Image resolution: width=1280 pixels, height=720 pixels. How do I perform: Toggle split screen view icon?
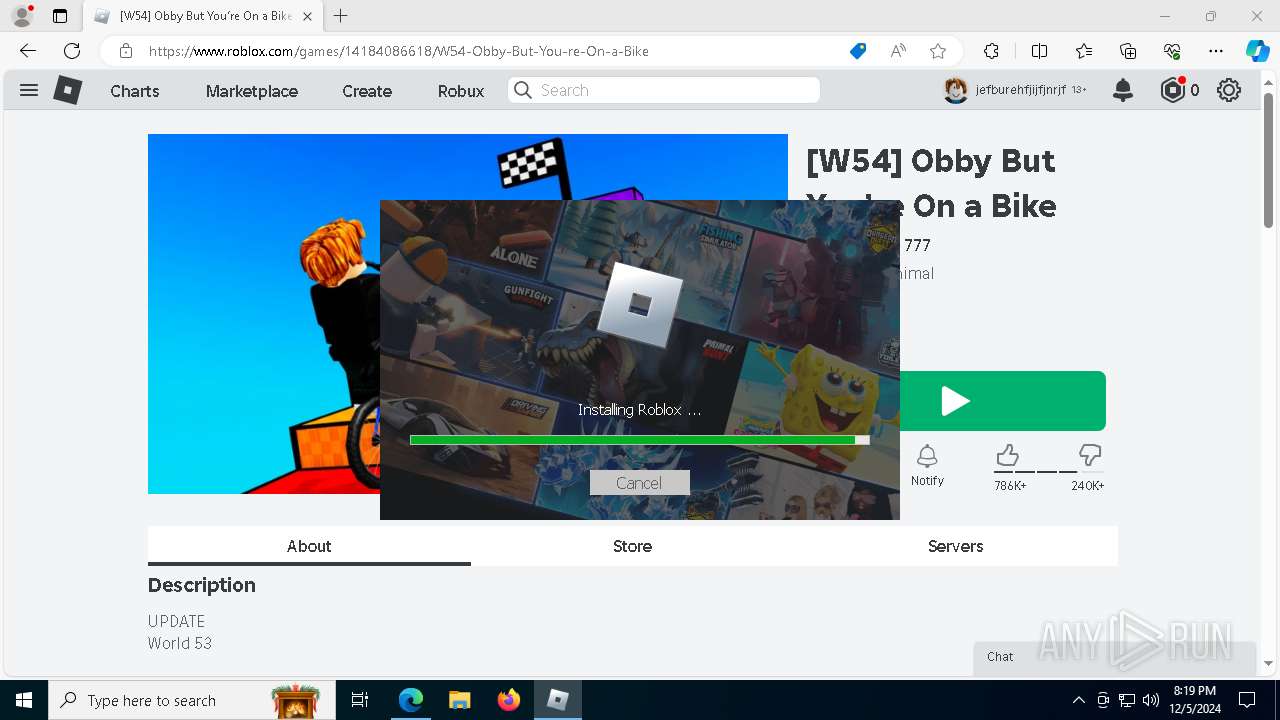1039,51
